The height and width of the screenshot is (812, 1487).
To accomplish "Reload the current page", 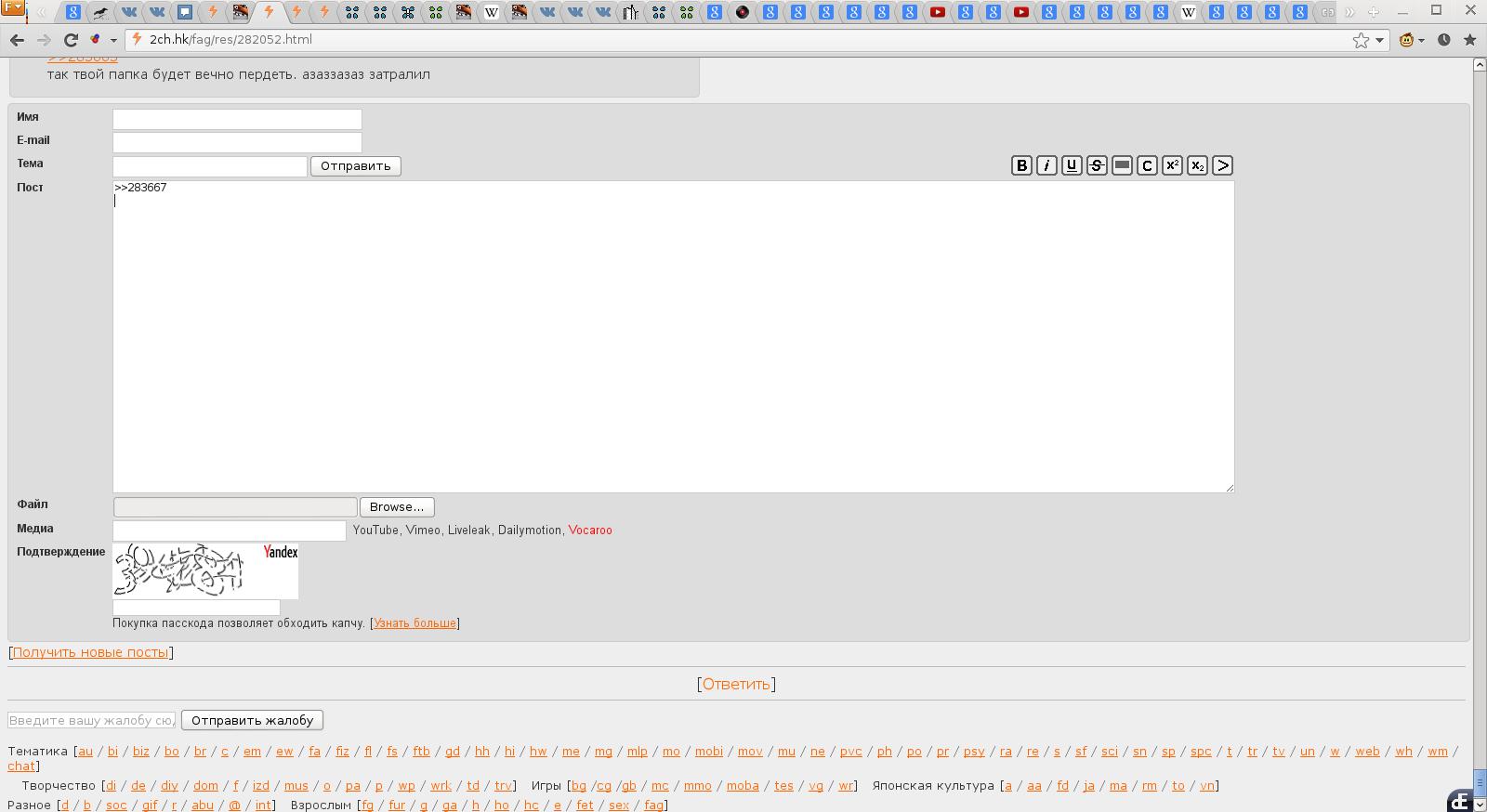I will pos(71,40).
